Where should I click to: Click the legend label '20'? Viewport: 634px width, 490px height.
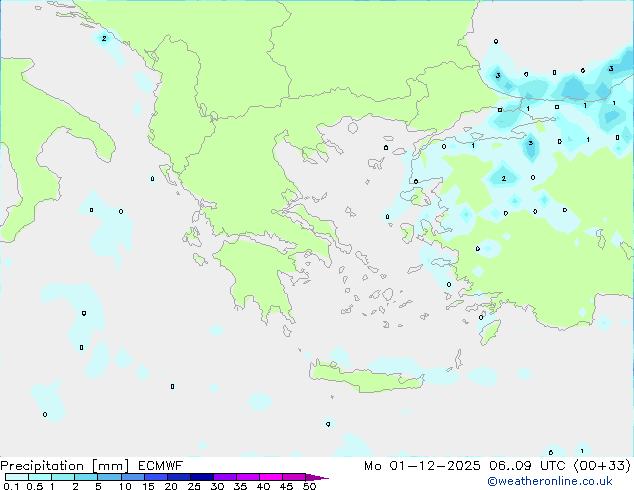point(171,486)
